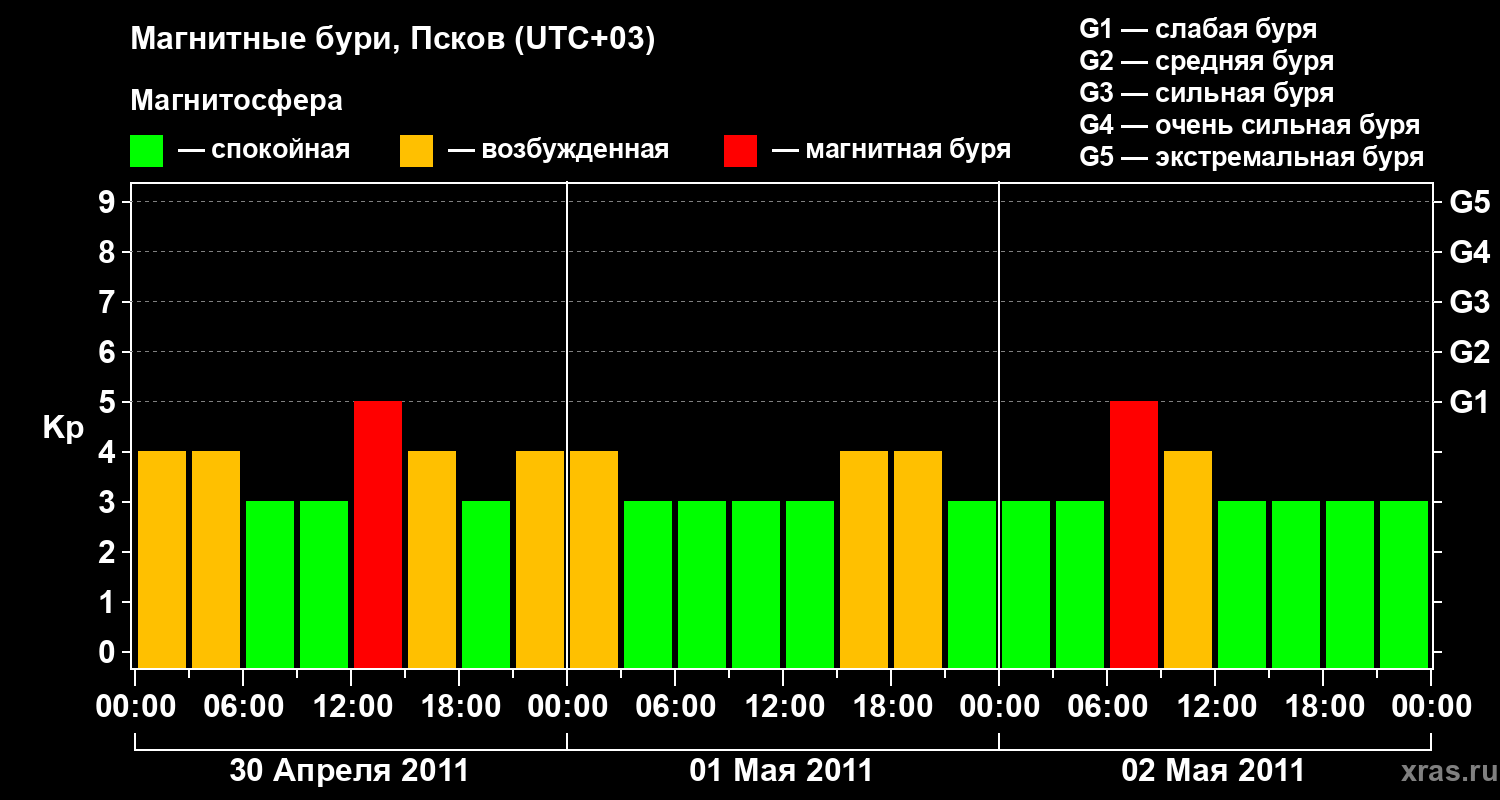
Task: Select the red Kp 5 bar on 02 Мая
Action: pos(1134,534)
